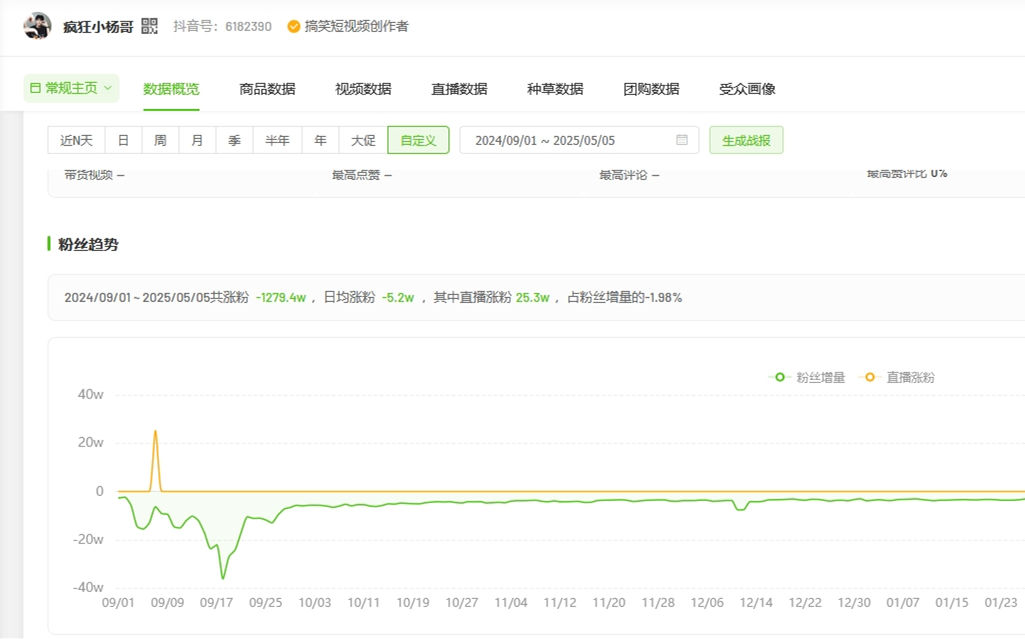Open the calendar icon in date range field
This screenshot has height=639, width=1025.
tap(682, 140)
